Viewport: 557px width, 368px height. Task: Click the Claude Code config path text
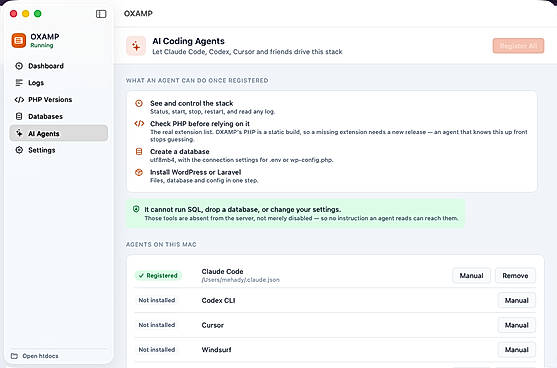click(240, 280)
